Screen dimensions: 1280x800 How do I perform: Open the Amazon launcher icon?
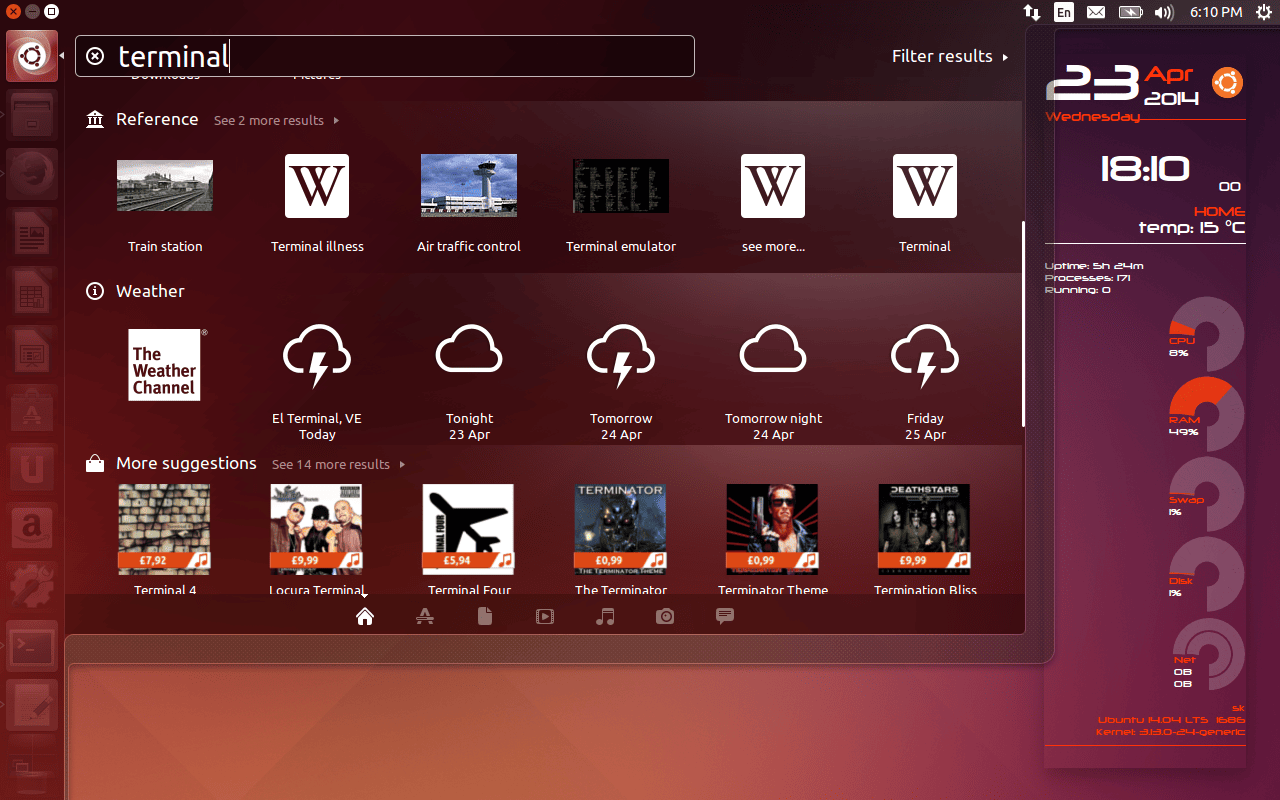(x=30, y=527)
